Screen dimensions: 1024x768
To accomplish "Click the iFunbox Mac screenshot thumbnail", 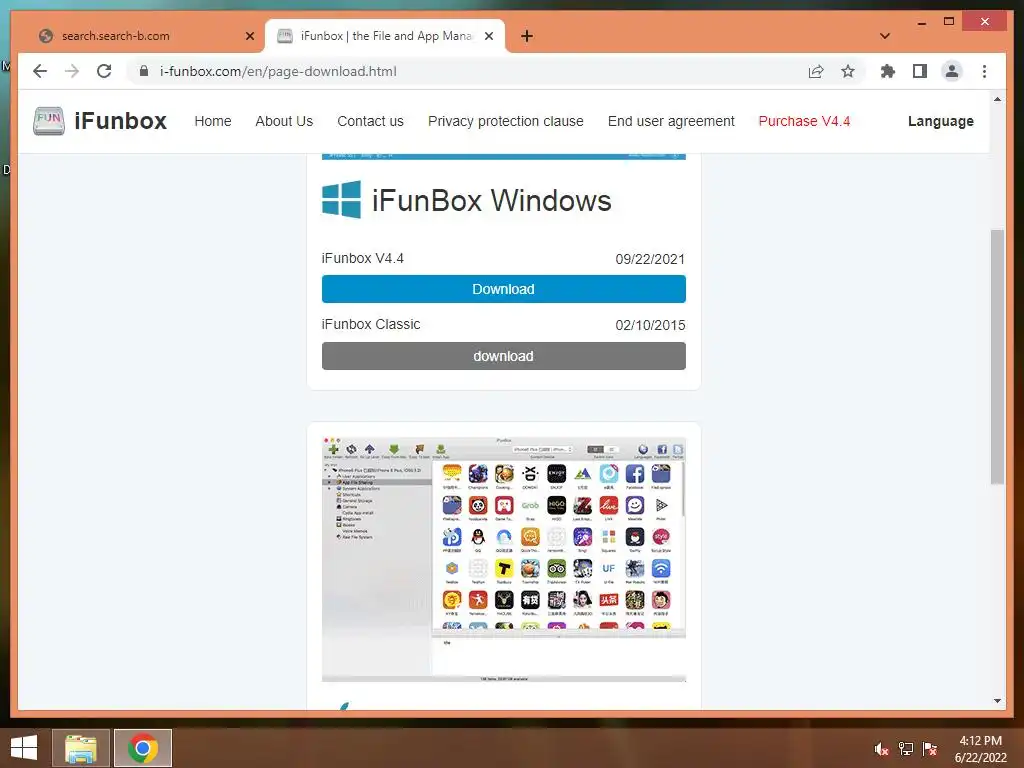I will tap(504, 560).
